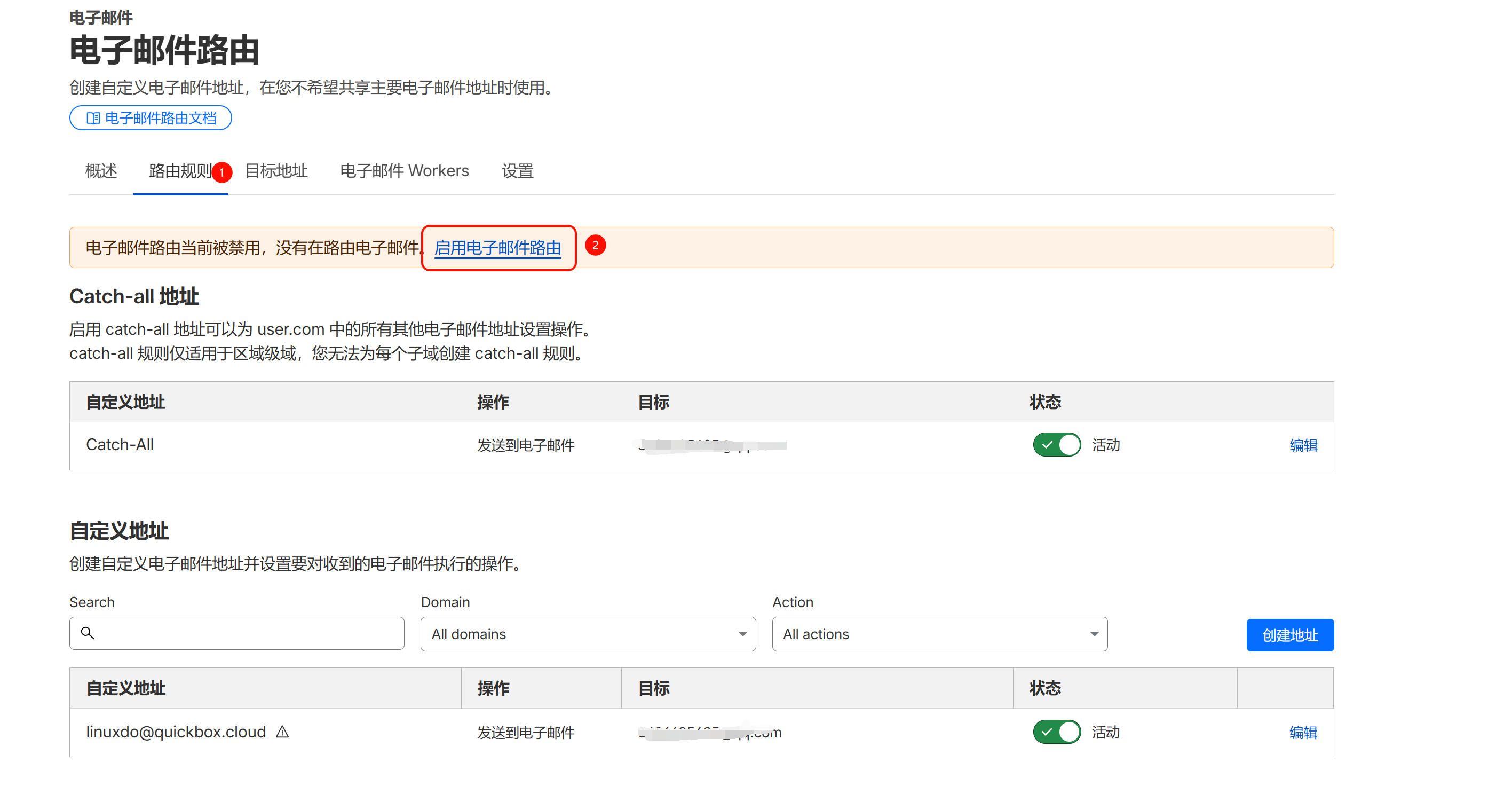1512x794 pixels.
Task: Click the book icon in docs button
Action: point(93,118)
